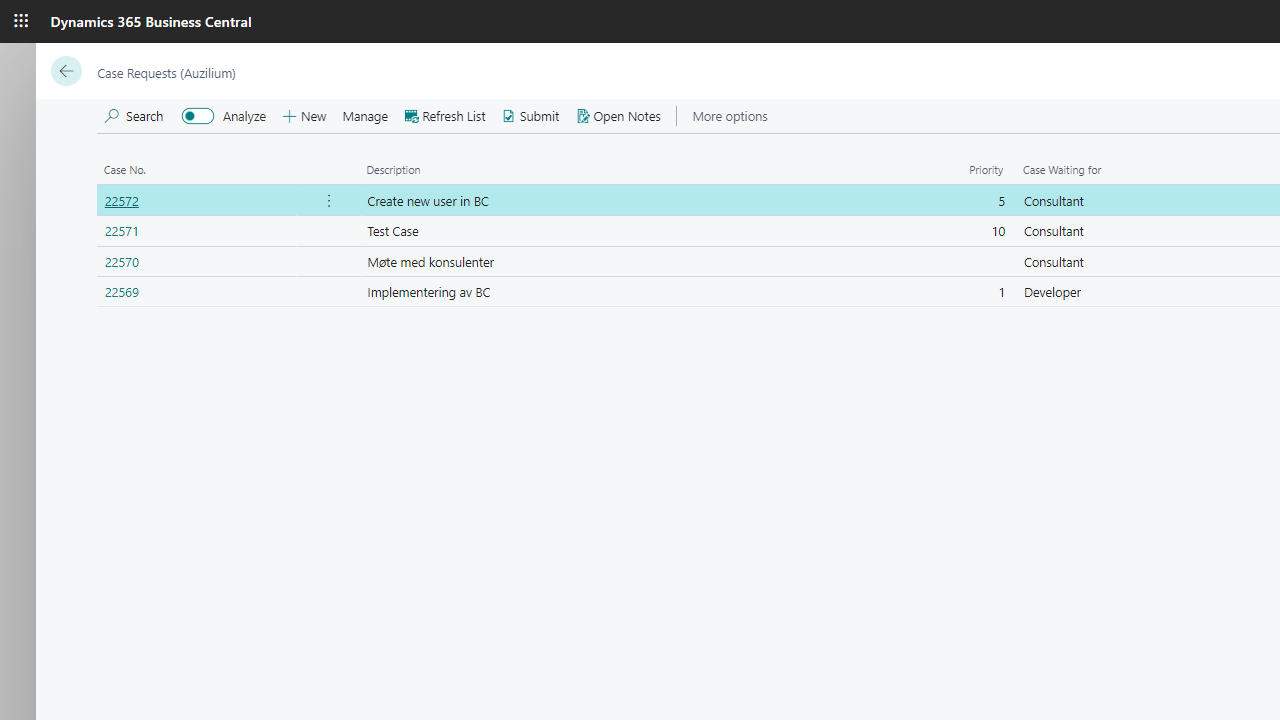This screenshot has height=720, width=1280.
Task: Open the Case No. column header menu
Action: 125,170
